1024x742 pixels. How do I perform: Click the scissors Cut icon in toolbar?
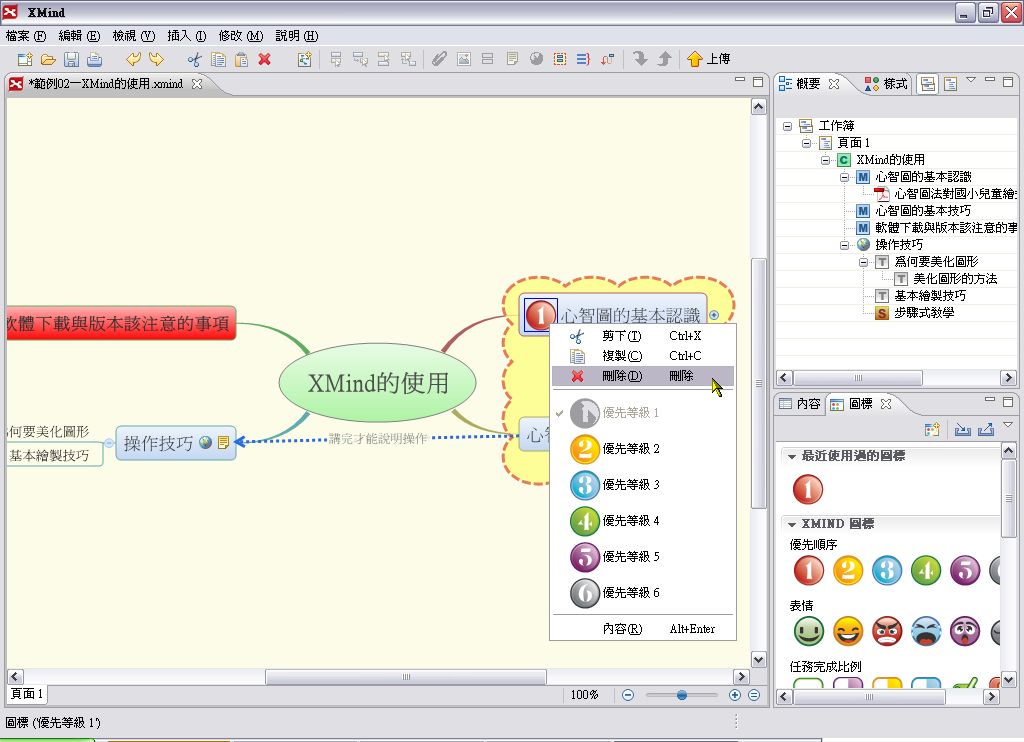195,59
